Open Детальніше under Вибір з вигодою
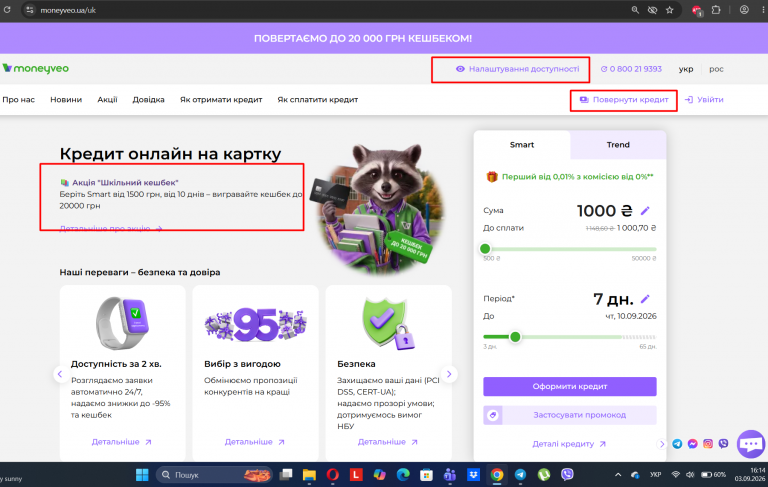768x487 pixels. [254, 442]
